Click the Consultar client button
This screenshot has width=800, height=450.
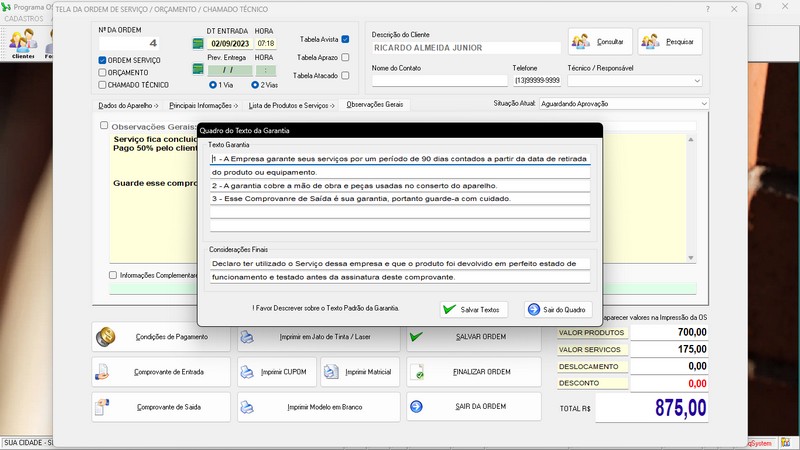[600, 41]
